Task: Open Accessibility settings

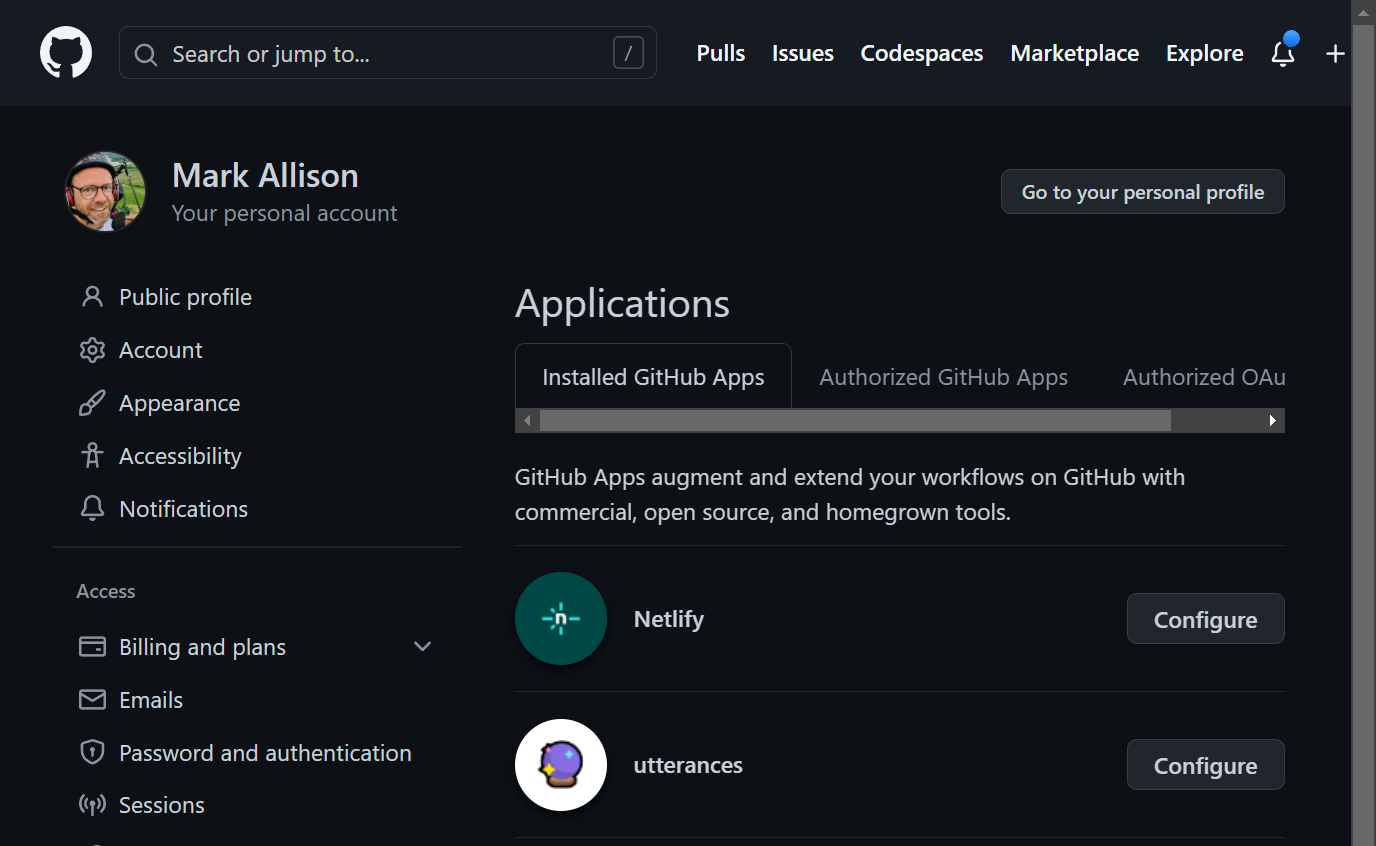Action: (x=180, y=456)
